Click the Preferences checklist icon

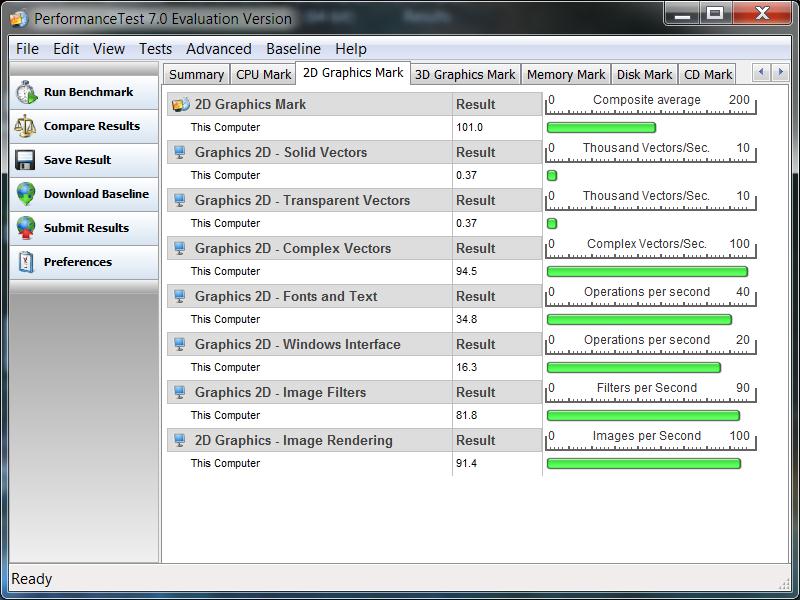[26, 262]
